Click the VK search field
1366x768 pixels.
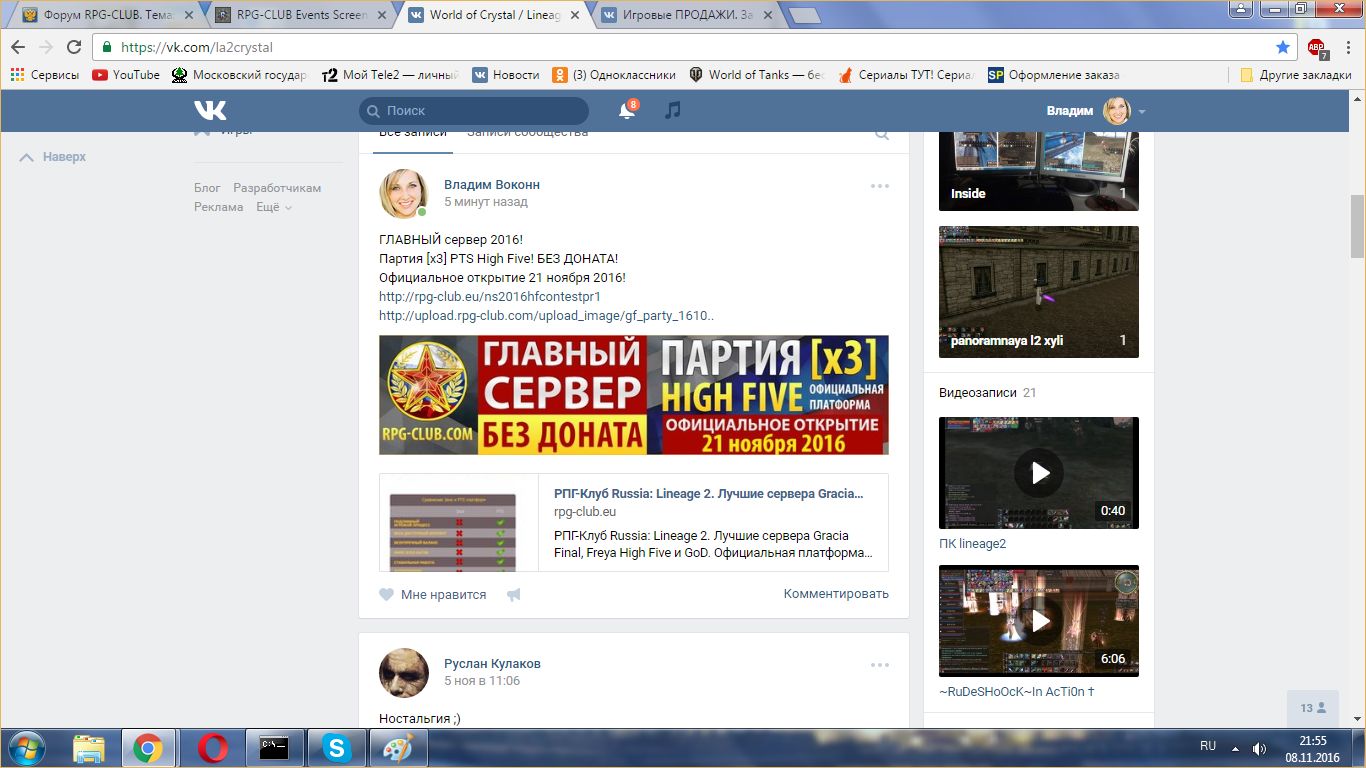pos(474,111)
